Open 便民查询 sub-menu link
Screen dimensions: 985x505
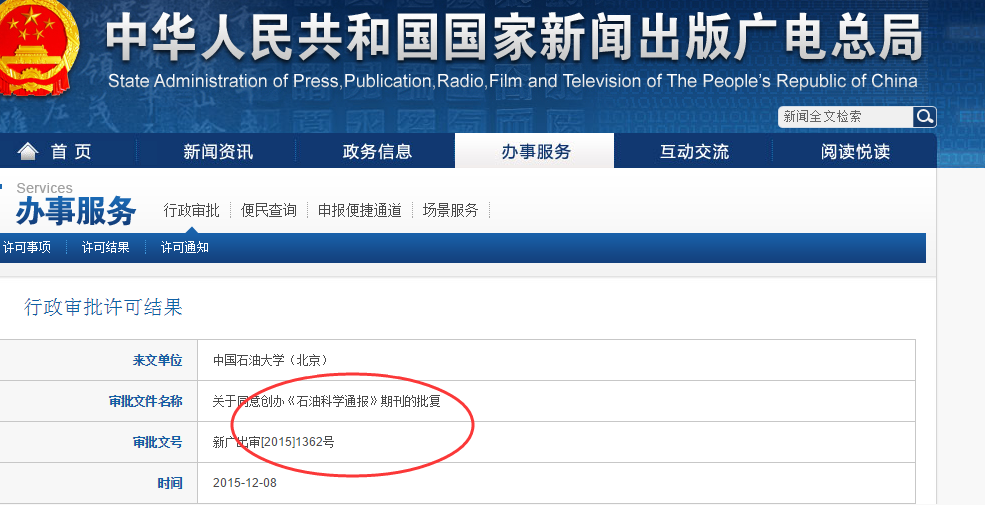point(269,210)
